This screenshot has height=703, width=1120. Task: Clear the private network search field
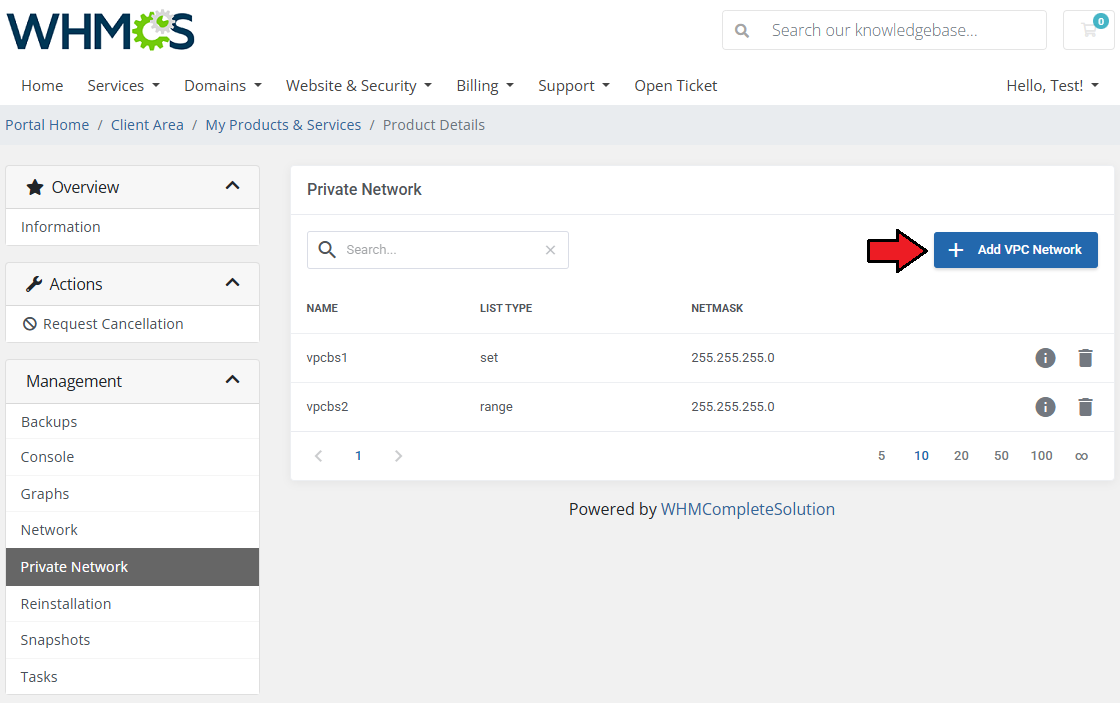(550, 250)
